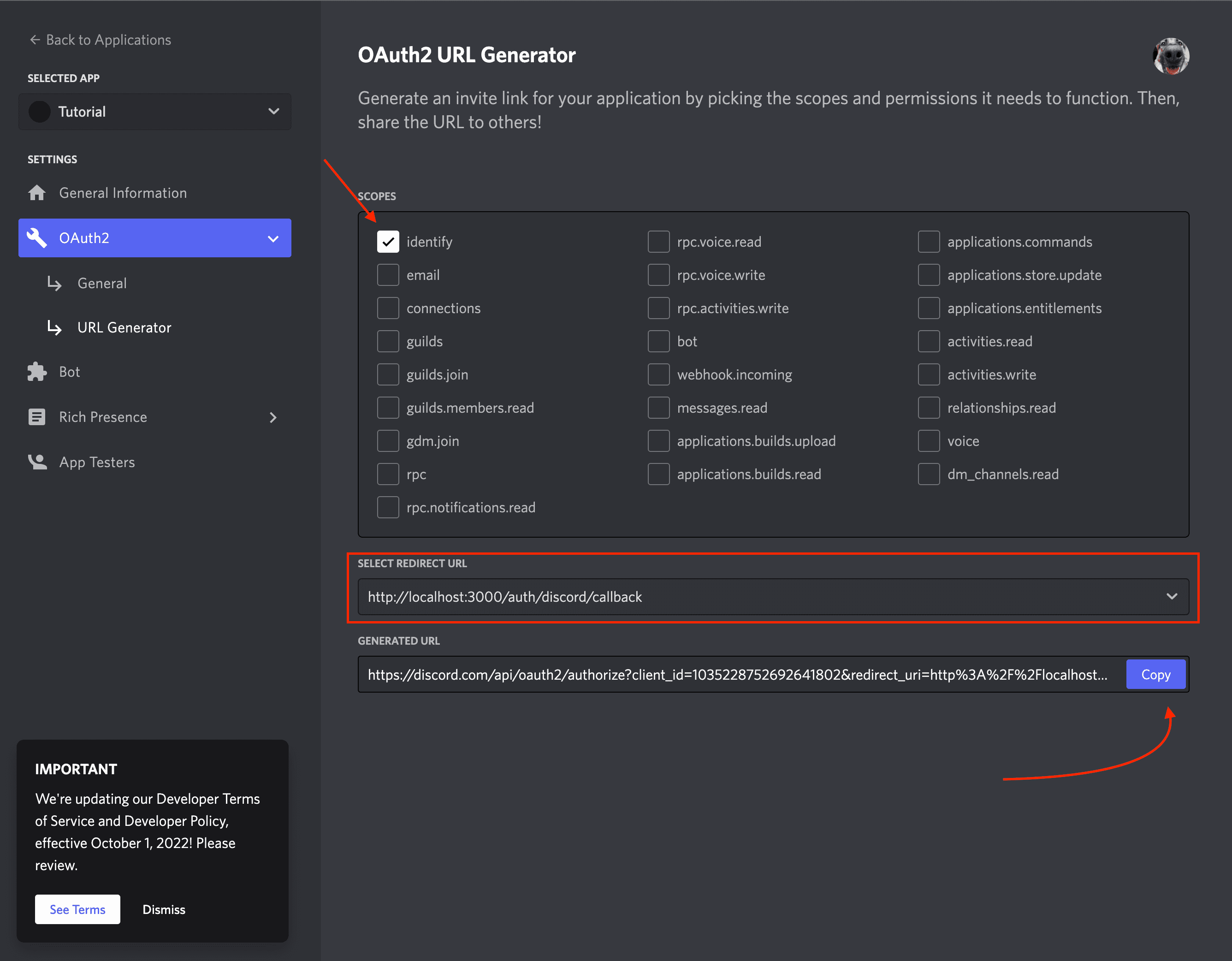
Task: Check the dm_channels.read scope
Action: coord(929,474)
